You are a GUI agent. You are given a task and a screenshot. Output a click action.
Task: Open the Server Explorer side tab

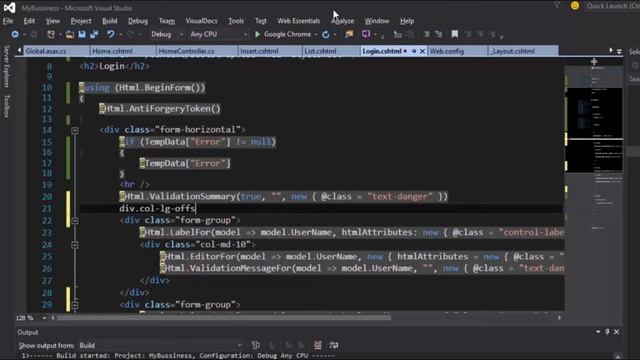tap(6, 66)
